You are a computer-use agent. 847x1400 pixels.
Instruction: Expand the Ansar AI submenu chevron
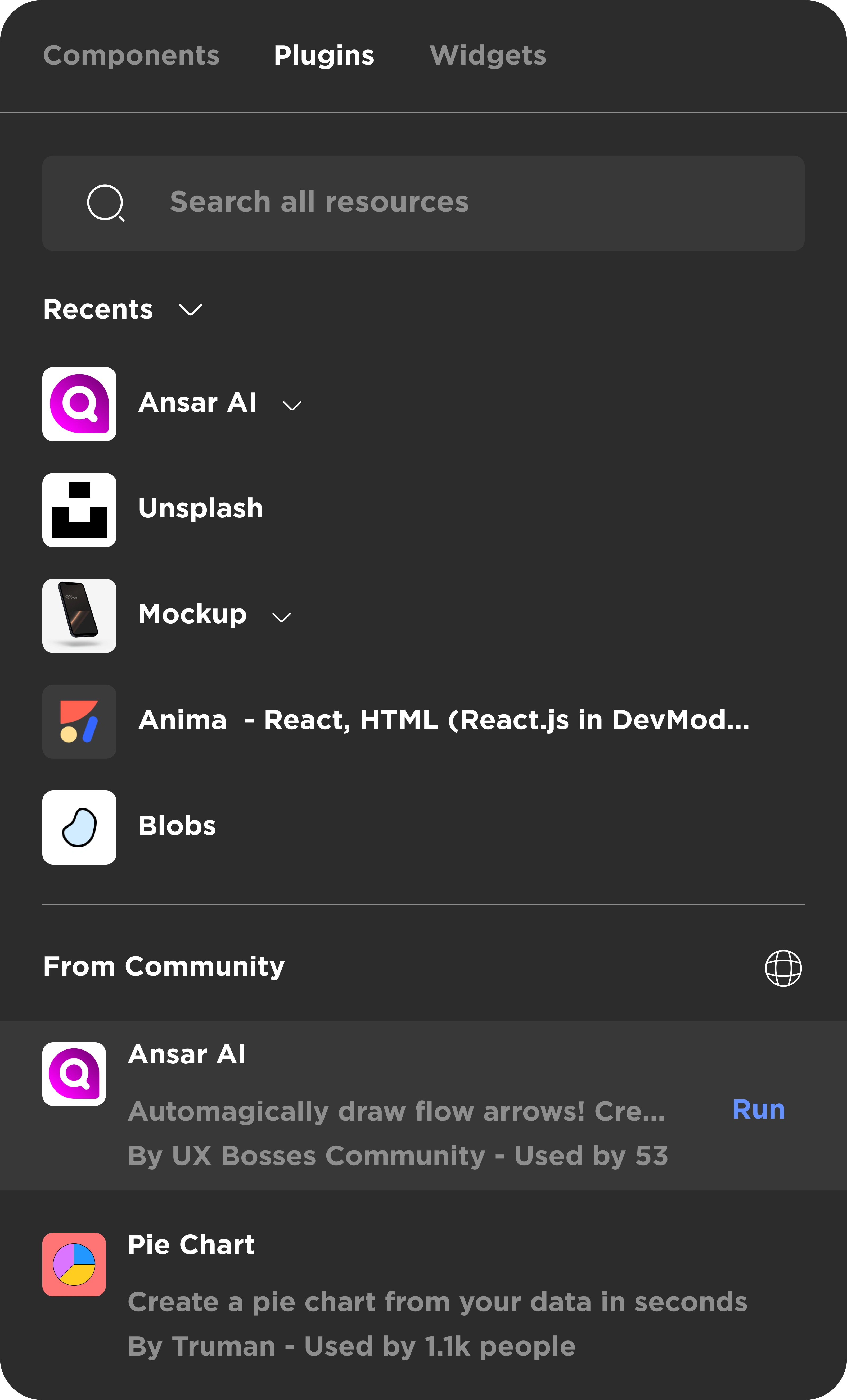(x=292, y=406)
